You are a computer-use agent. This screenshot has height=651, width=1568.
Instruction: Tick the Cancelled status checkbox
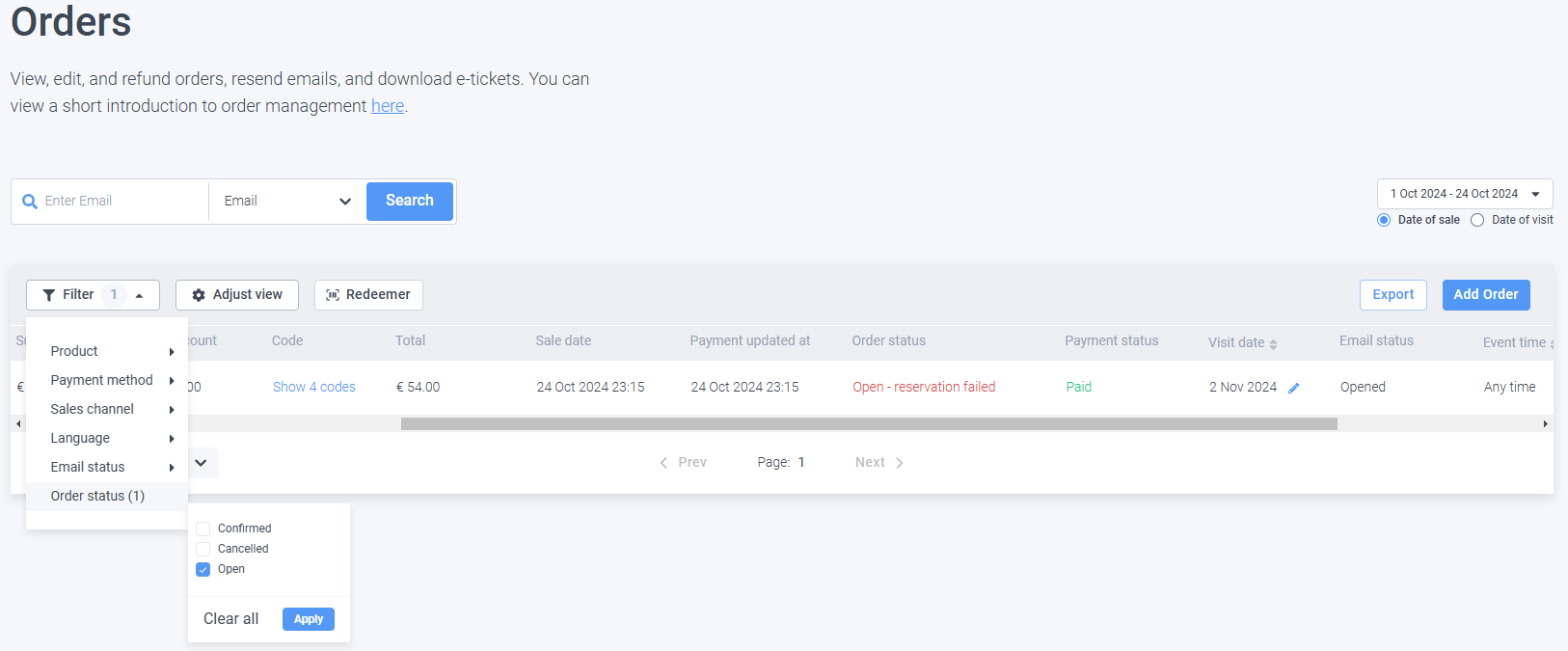click(x=203, y=549)
